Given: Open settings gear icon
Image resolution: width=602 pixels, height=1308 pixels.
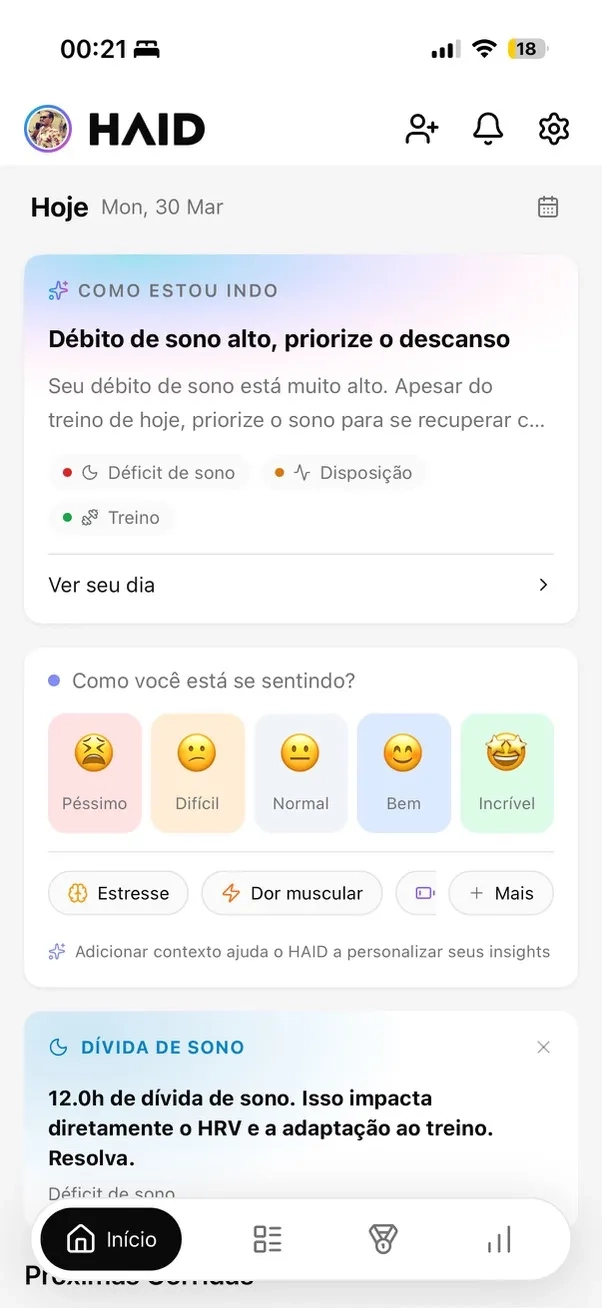Looking at the screenshot, I should [554, 128].
